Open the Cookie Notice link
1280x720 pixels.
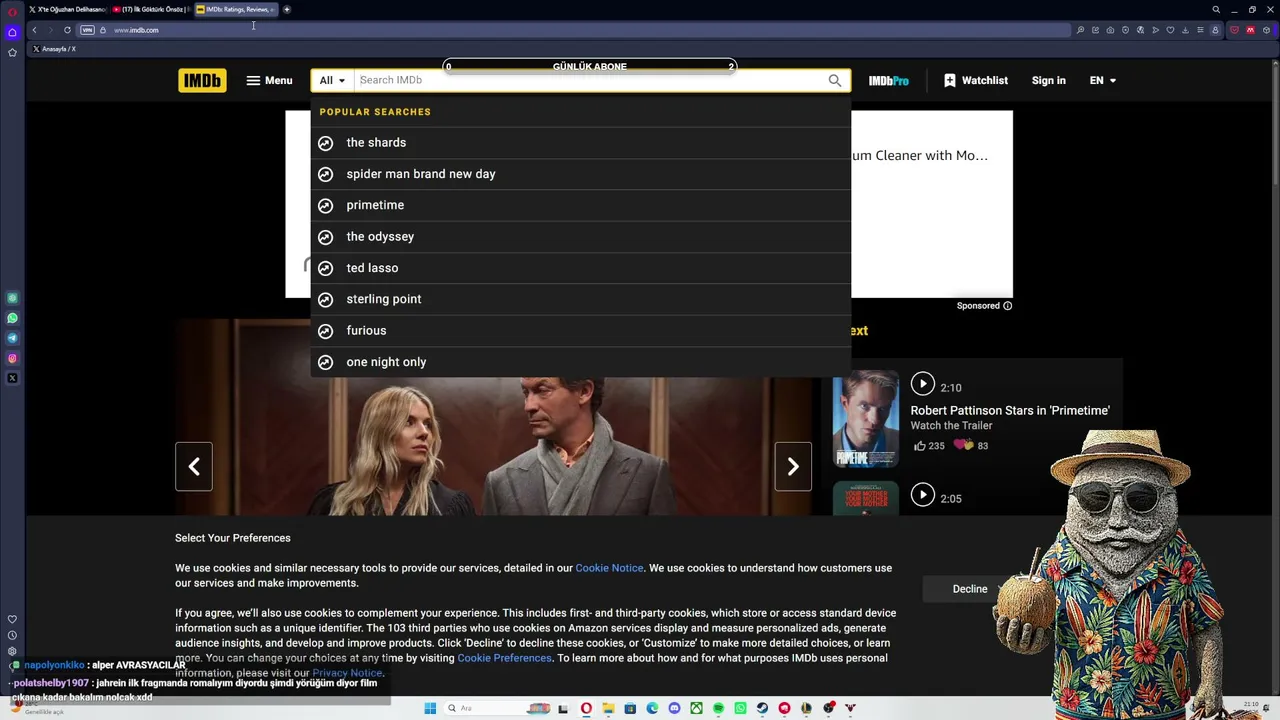[x=609, y=568]
